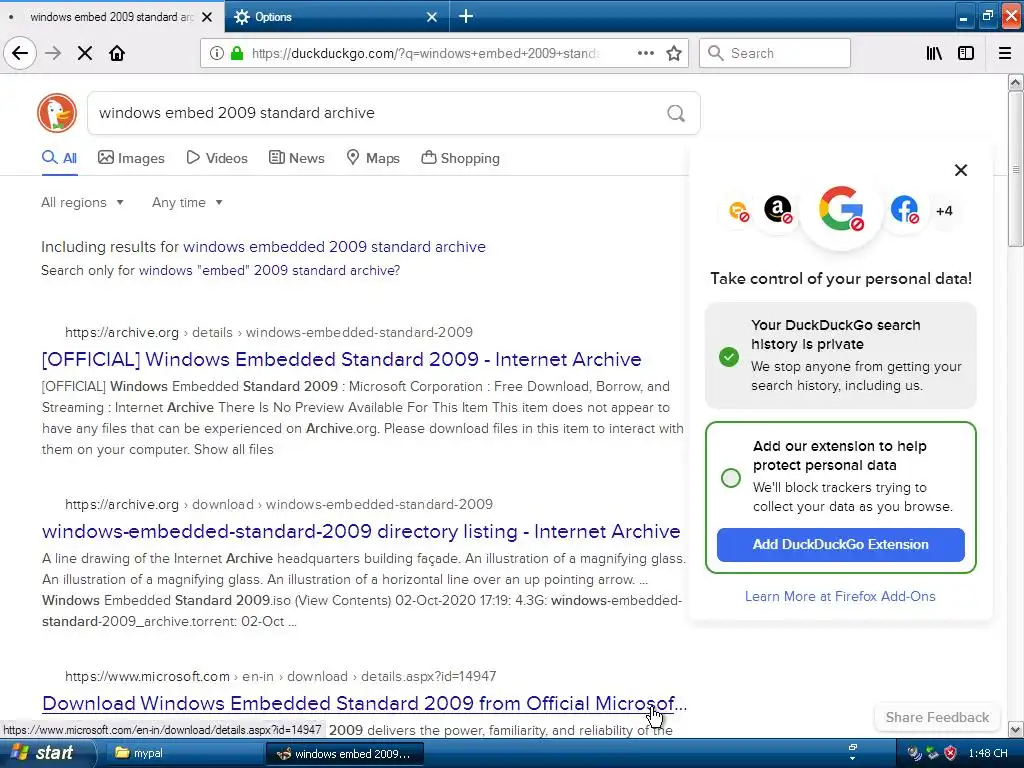Screen dimensions: 1024x768
Task: Click the Amazon blocked tracker icon
Action: pos(778,210)
